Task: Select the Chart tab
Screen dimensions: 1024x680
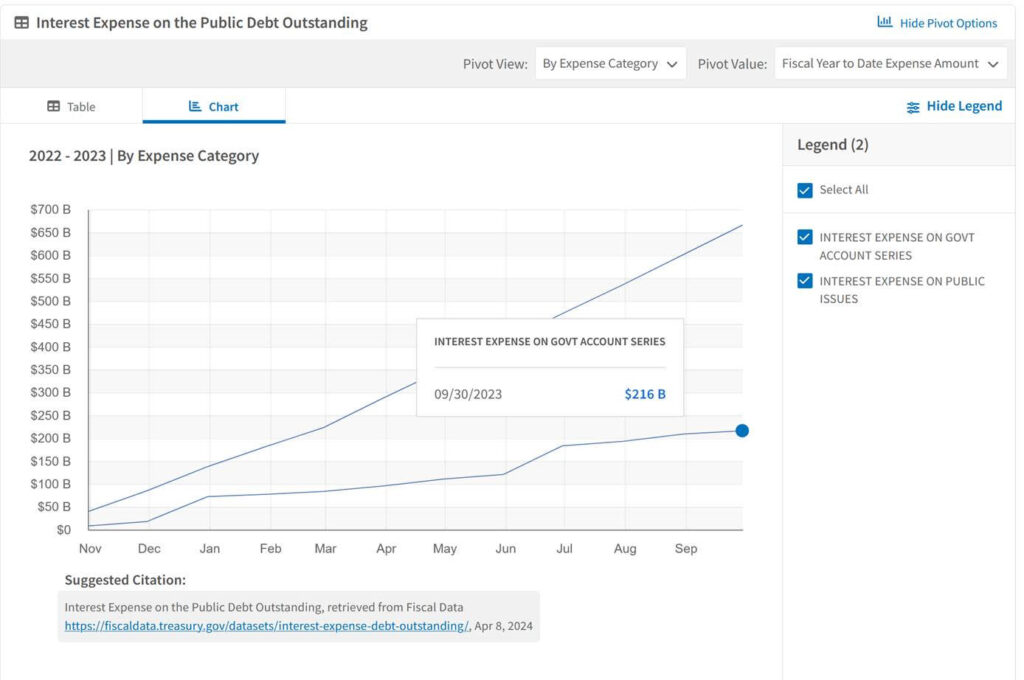Action: [x=214, y=107]
